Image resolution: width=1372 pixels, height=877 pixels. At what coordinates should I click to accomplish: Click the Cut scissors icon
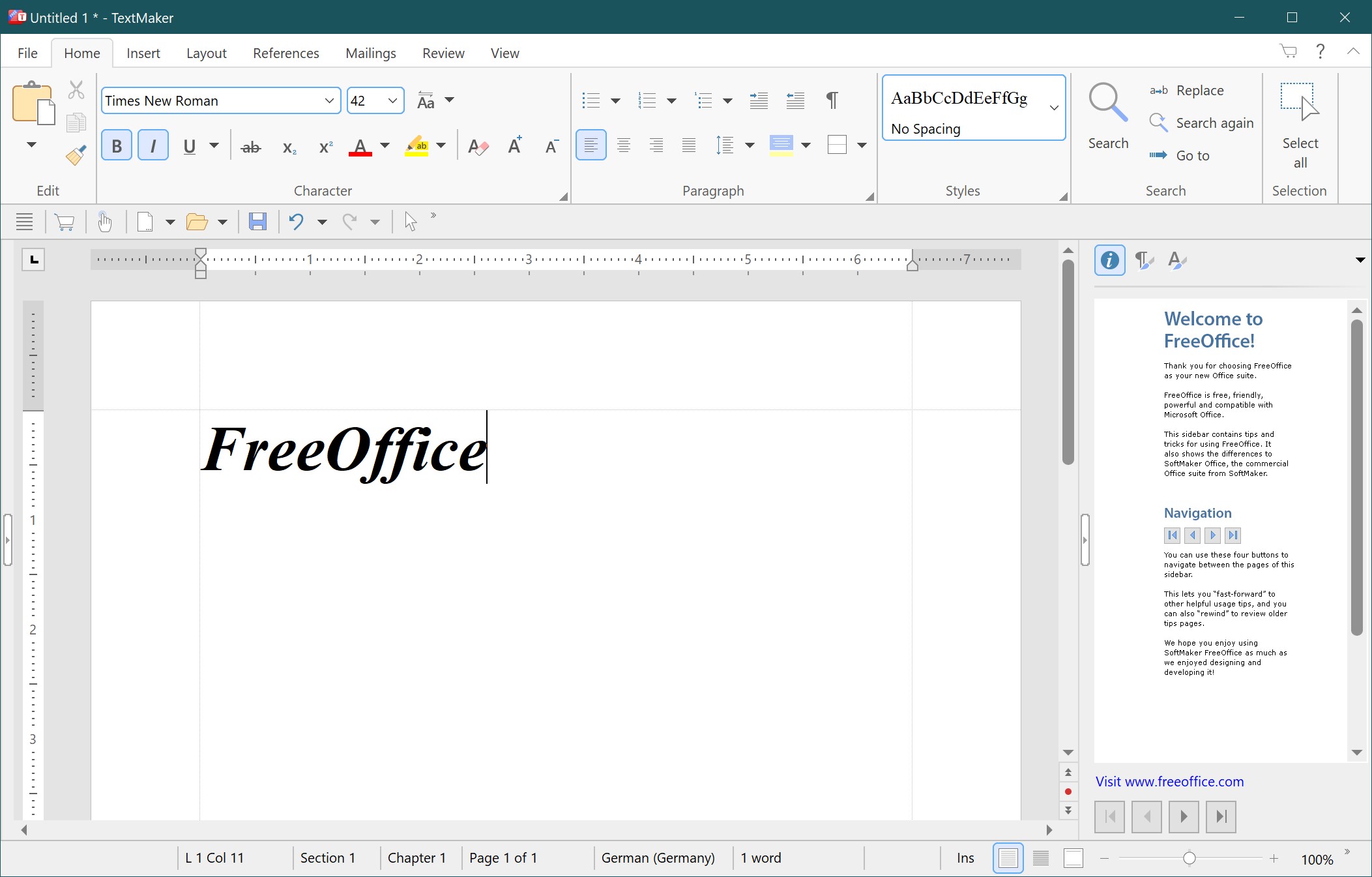76,90
